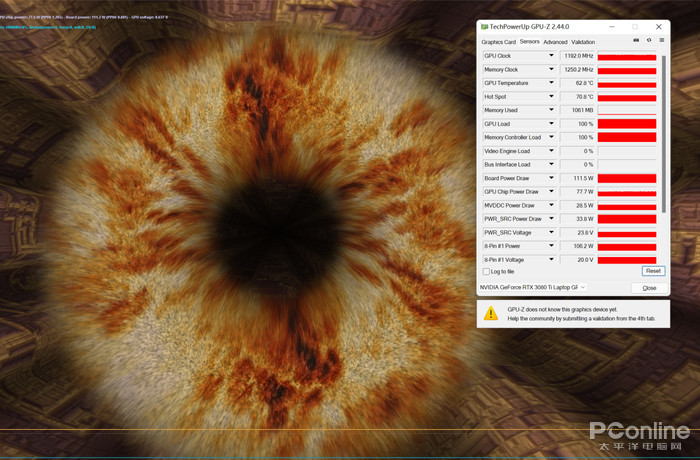Enable the Log to file checkbox

(486, 271)
